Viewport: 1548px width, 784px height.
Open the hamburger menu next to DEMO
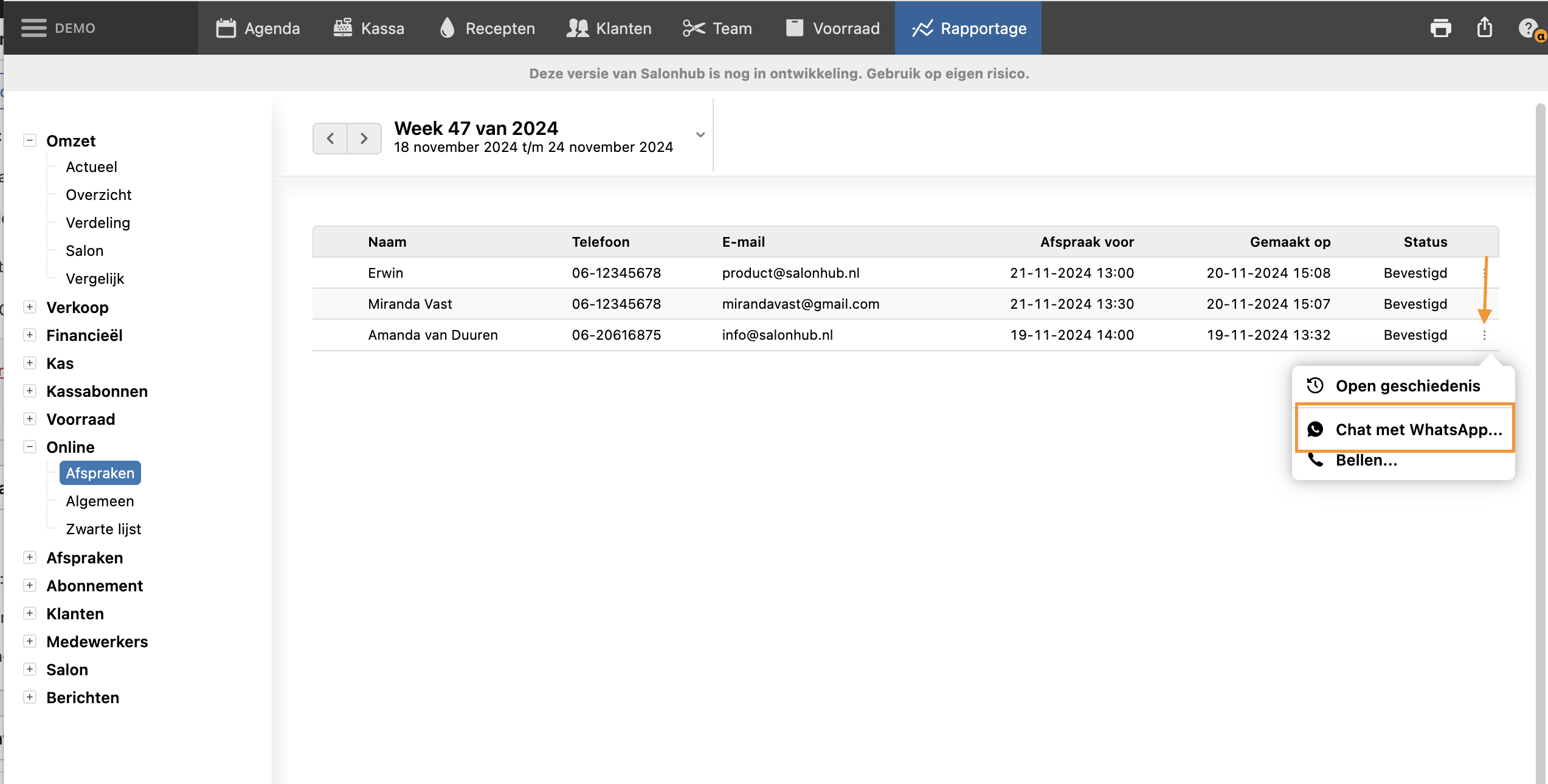pos(33,28)
